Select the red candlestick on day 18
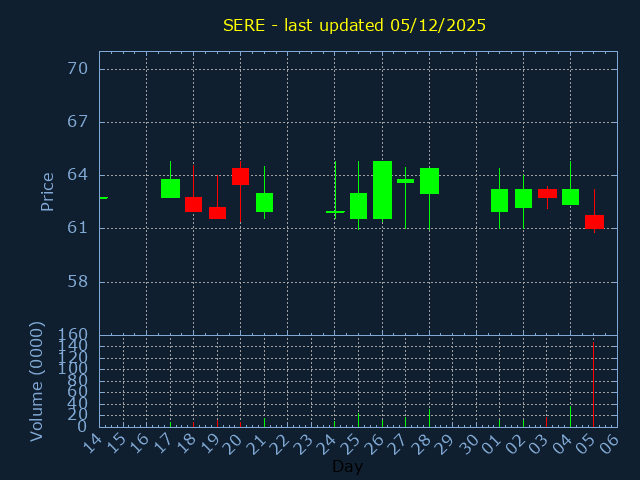This screenshot has width=640, height=480. pyautogui.click(x=193, y=204)
